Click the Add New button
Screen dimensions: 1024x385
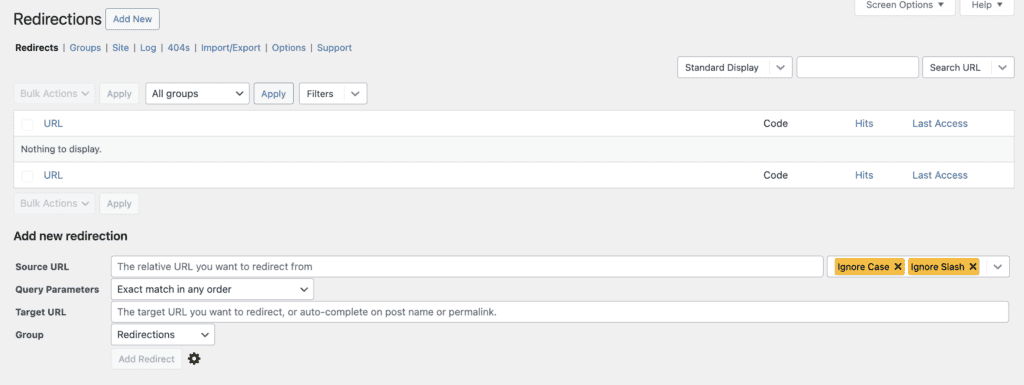(133, 19)
